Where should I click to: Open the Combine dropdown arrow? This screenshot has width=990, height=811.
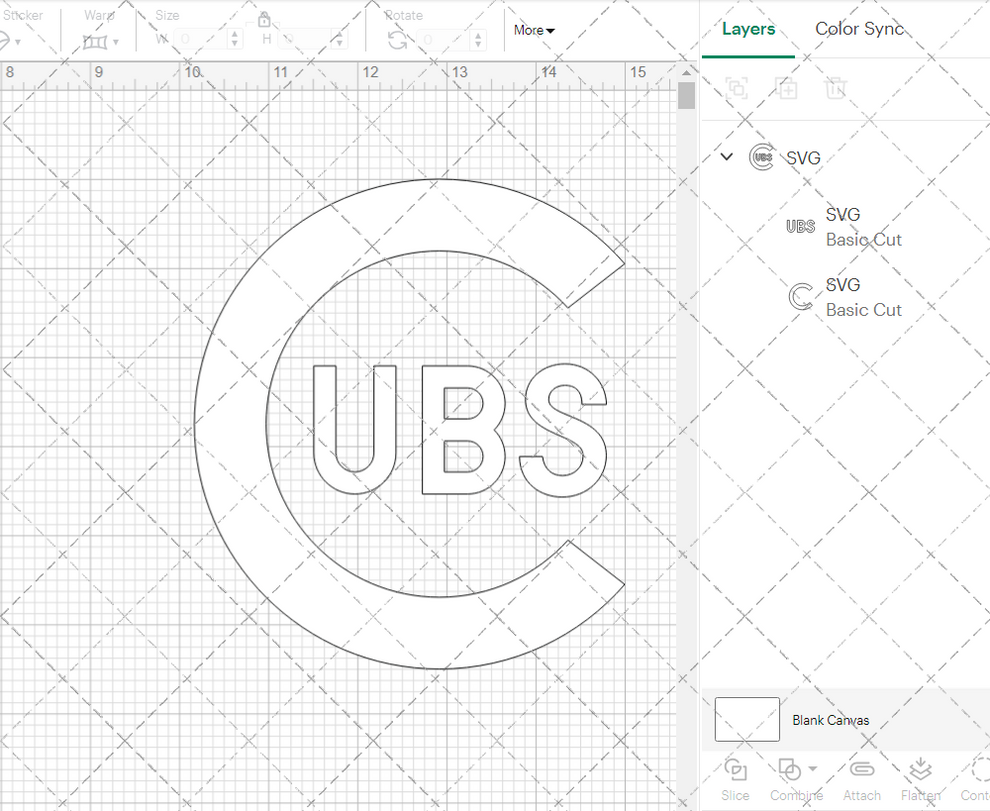[x=811, y=770]
